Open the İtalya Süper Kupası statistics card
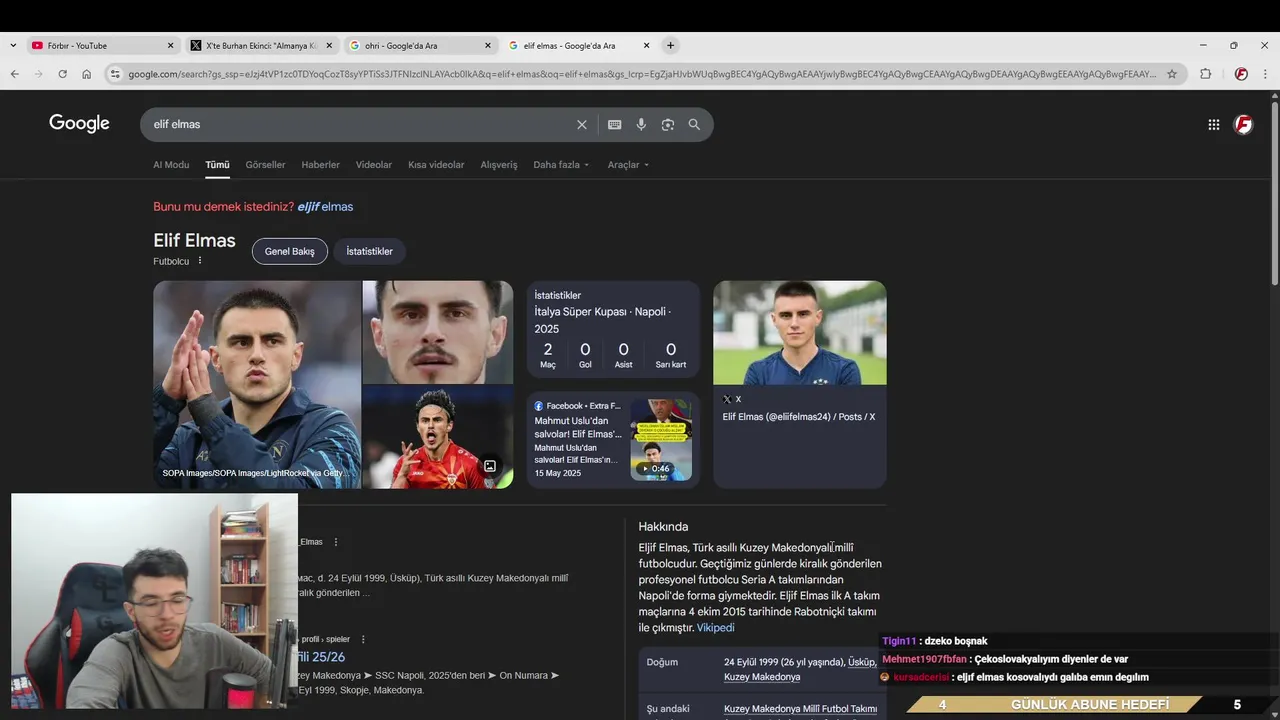The image size is (1280, 720). (613, 330)
